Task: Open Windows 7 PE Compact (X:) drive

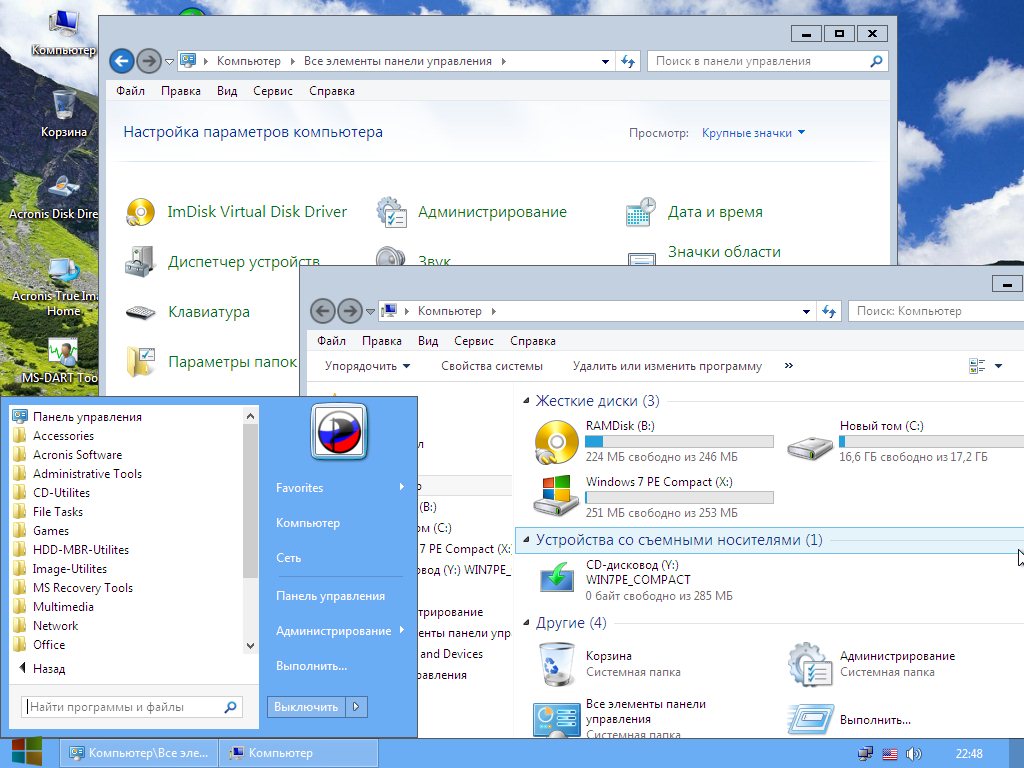Action: tap(556, 497)
